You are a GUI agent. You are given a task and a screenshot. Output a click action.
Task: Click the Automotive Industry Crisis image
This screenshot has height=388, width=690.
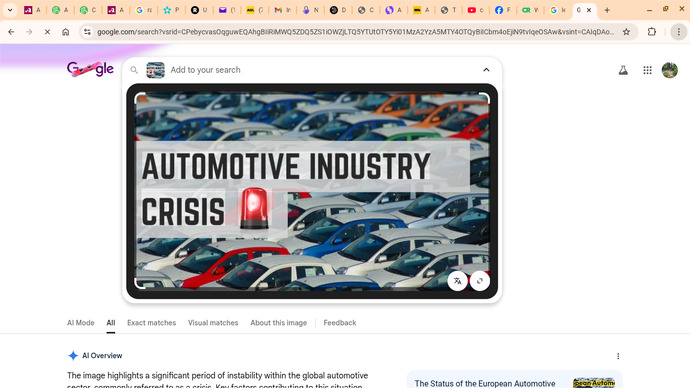pyautogui.click(x=312, y=191)
